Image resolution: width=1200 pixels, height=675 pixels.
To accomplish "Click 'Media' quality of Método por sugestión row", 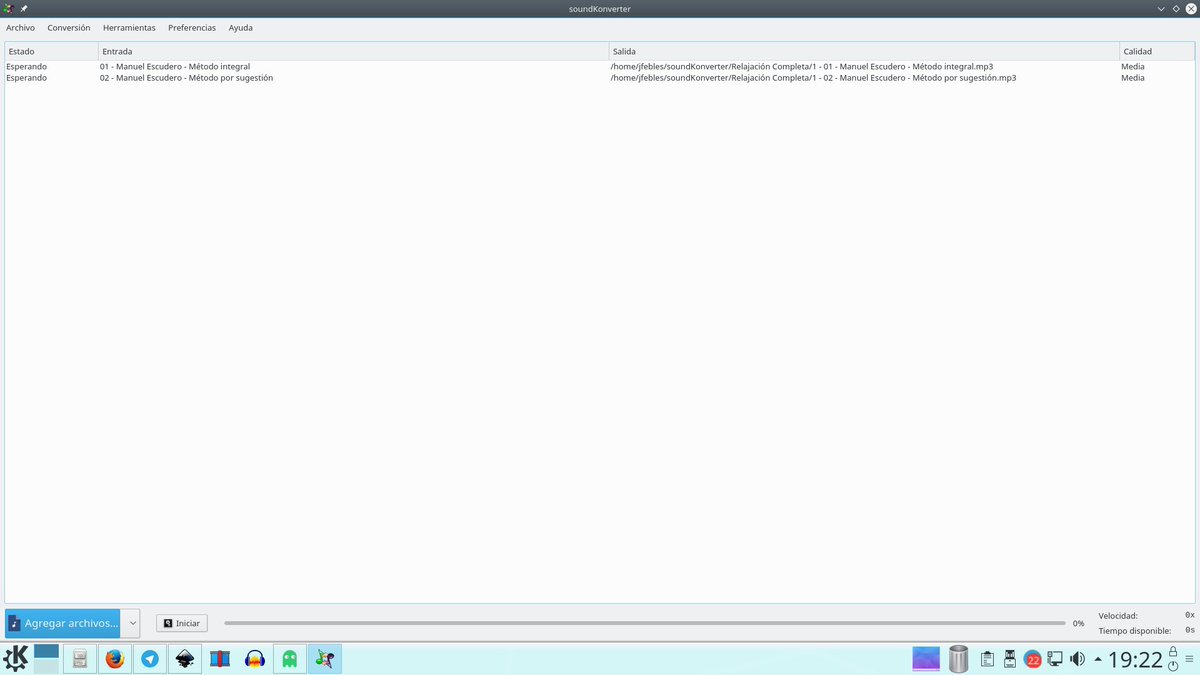I will click(1133, 77).
